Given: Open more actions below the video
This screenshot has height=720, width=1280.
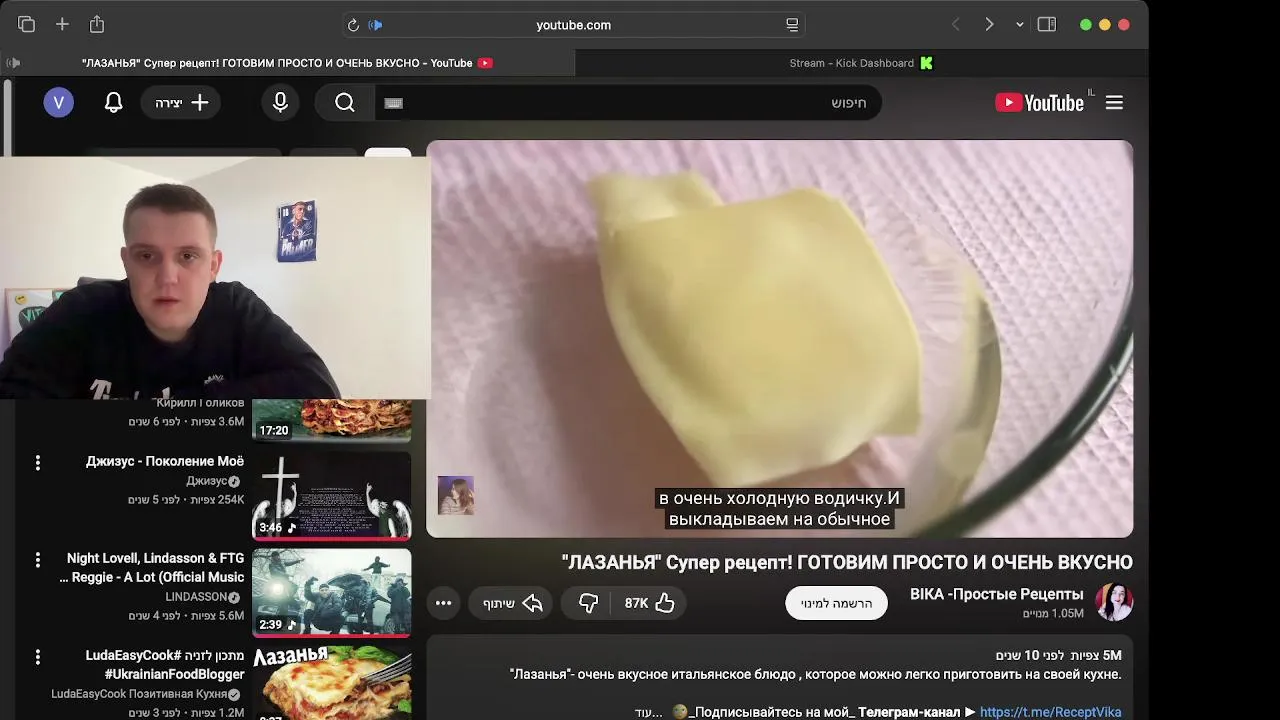Looking at the screenshot, I should (443, 603).
